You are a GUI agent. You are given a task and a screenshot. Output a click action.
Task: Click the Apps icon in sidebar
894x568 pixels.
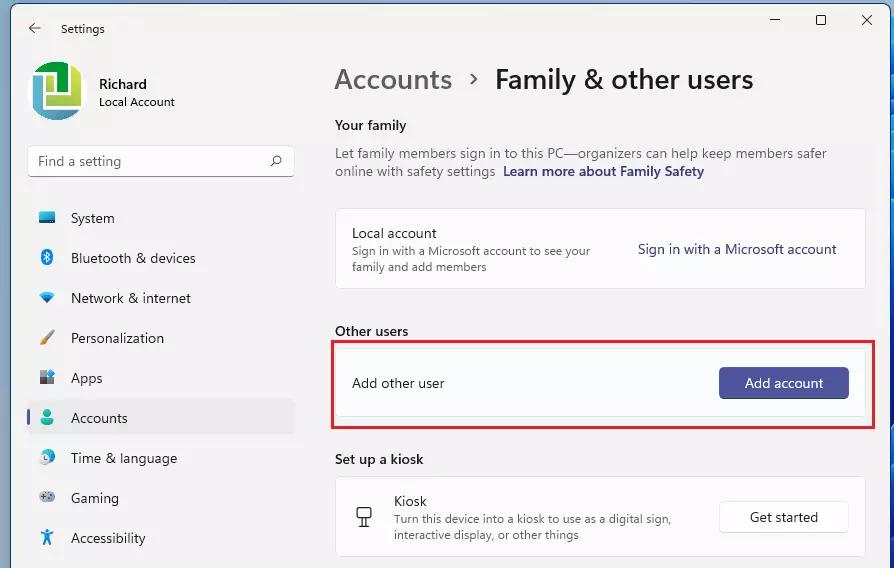[47, 378]
